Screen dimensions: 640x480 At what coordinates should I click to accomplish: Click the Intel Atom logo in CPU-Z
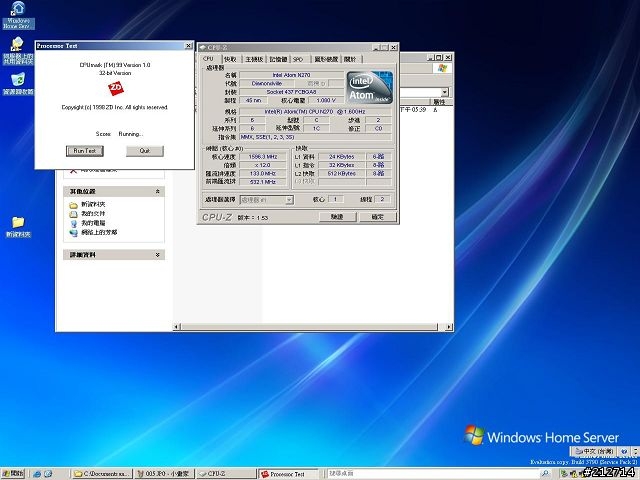pos(368,89)
